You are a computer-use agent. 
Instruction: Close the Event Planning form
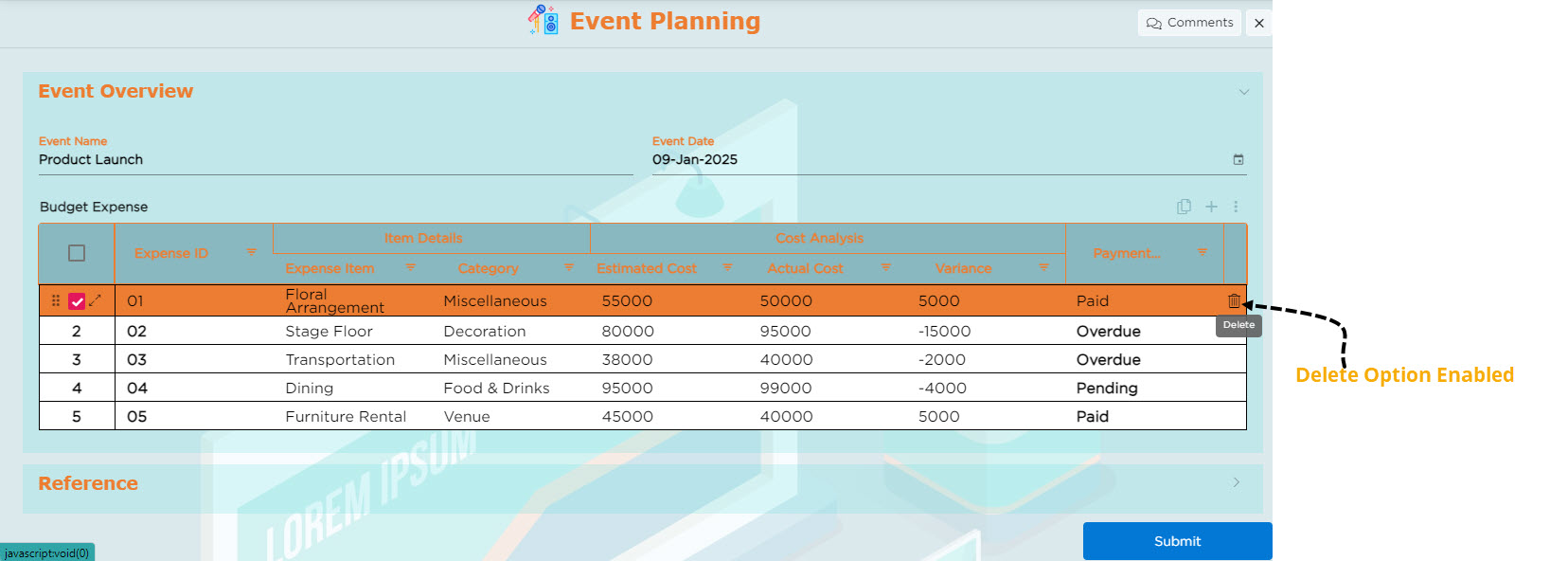[x=1258, y=23]
